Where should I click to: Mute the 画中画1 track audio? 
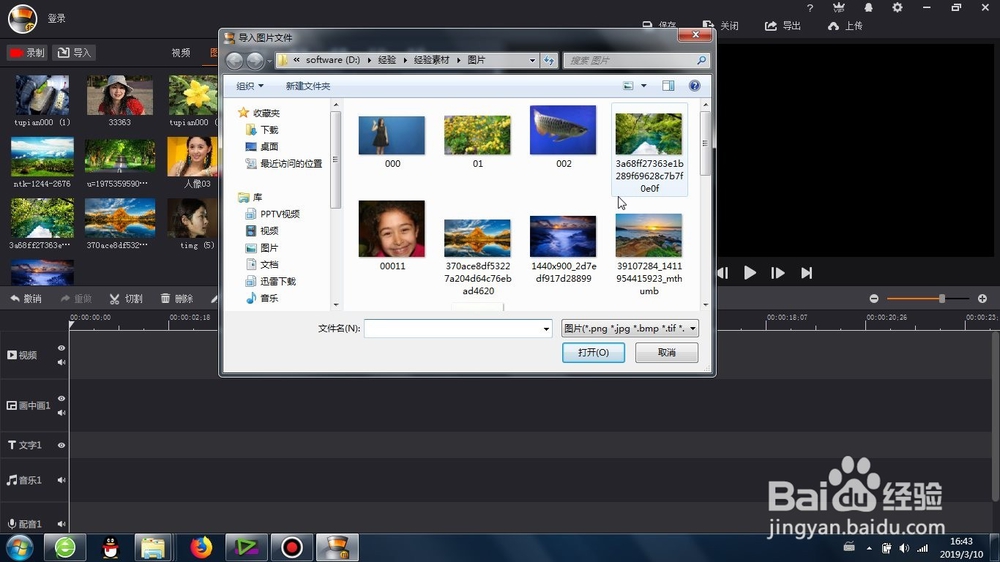click(61, 413)
